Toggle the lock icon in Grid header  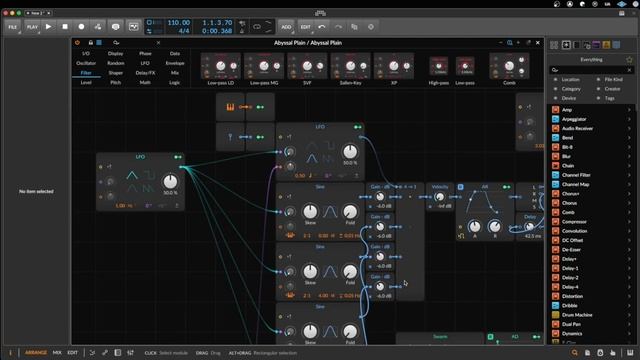(x=91, y=42)
